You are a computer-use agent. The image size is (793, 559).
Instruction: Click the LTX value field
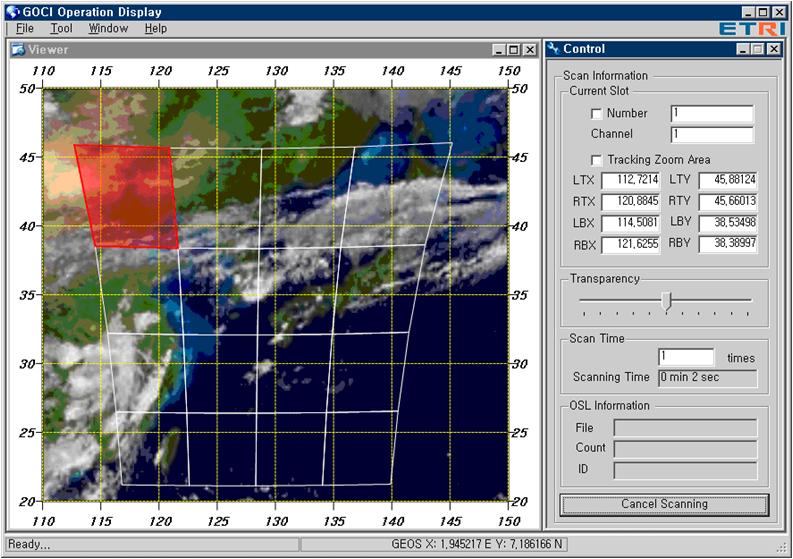(x=631, y=181)
